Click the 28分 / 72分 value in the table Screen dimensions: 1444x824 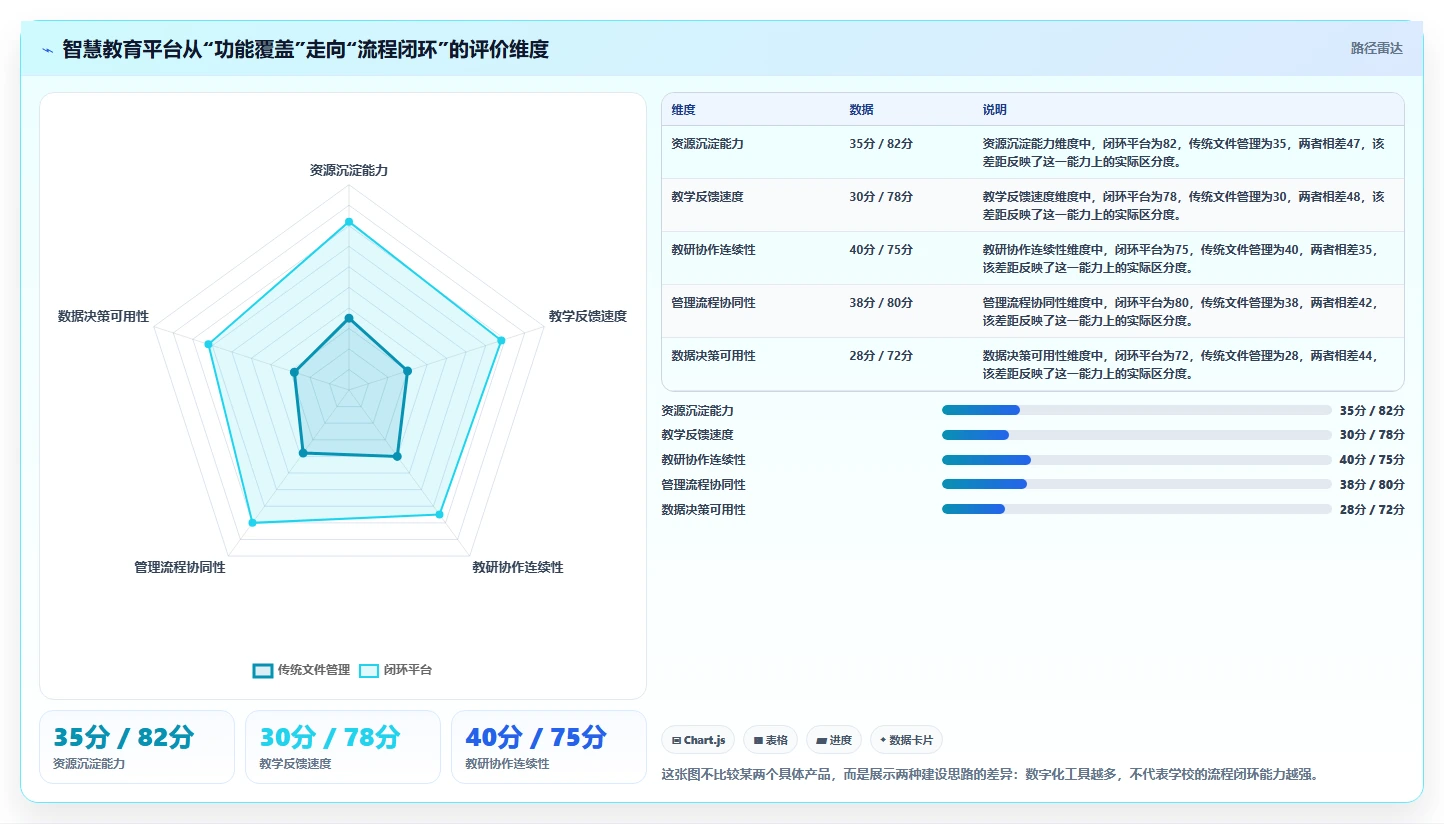(881, 356)
